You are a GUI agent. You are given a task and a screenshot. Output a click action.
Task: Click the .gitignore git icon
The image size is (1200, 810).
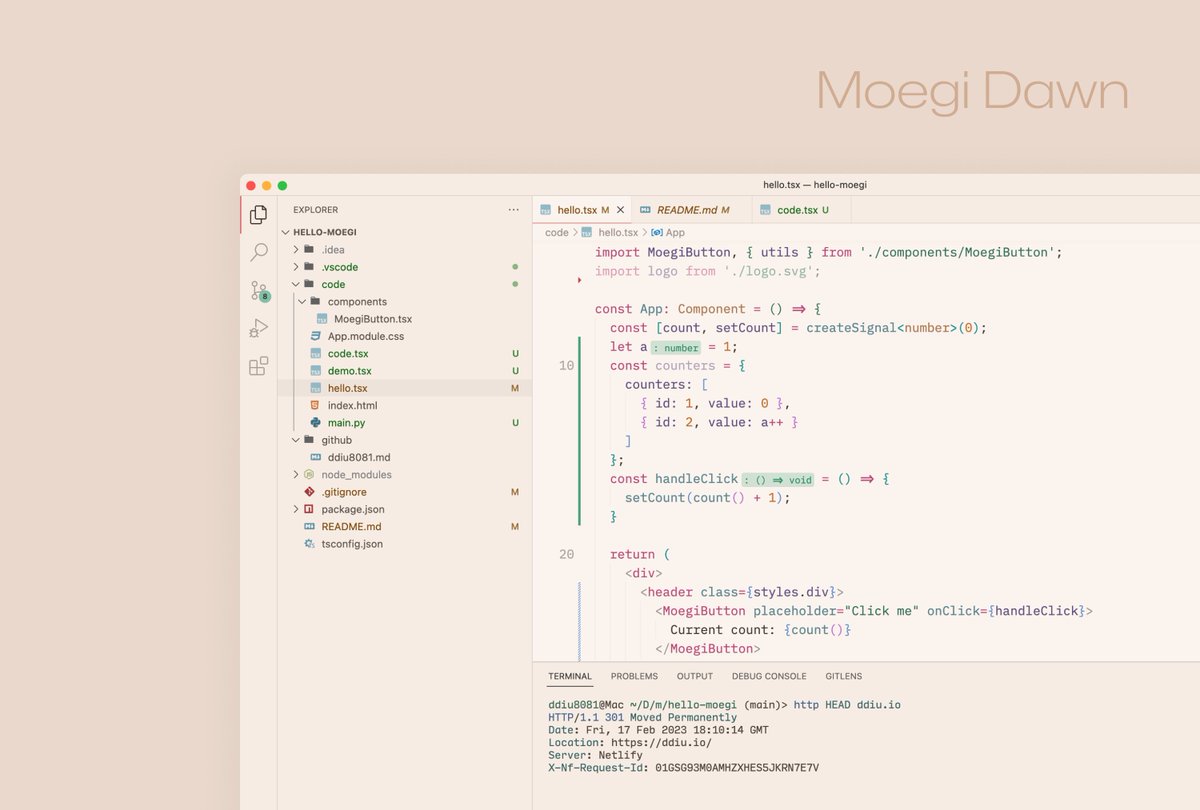click(x=309, y=492)
